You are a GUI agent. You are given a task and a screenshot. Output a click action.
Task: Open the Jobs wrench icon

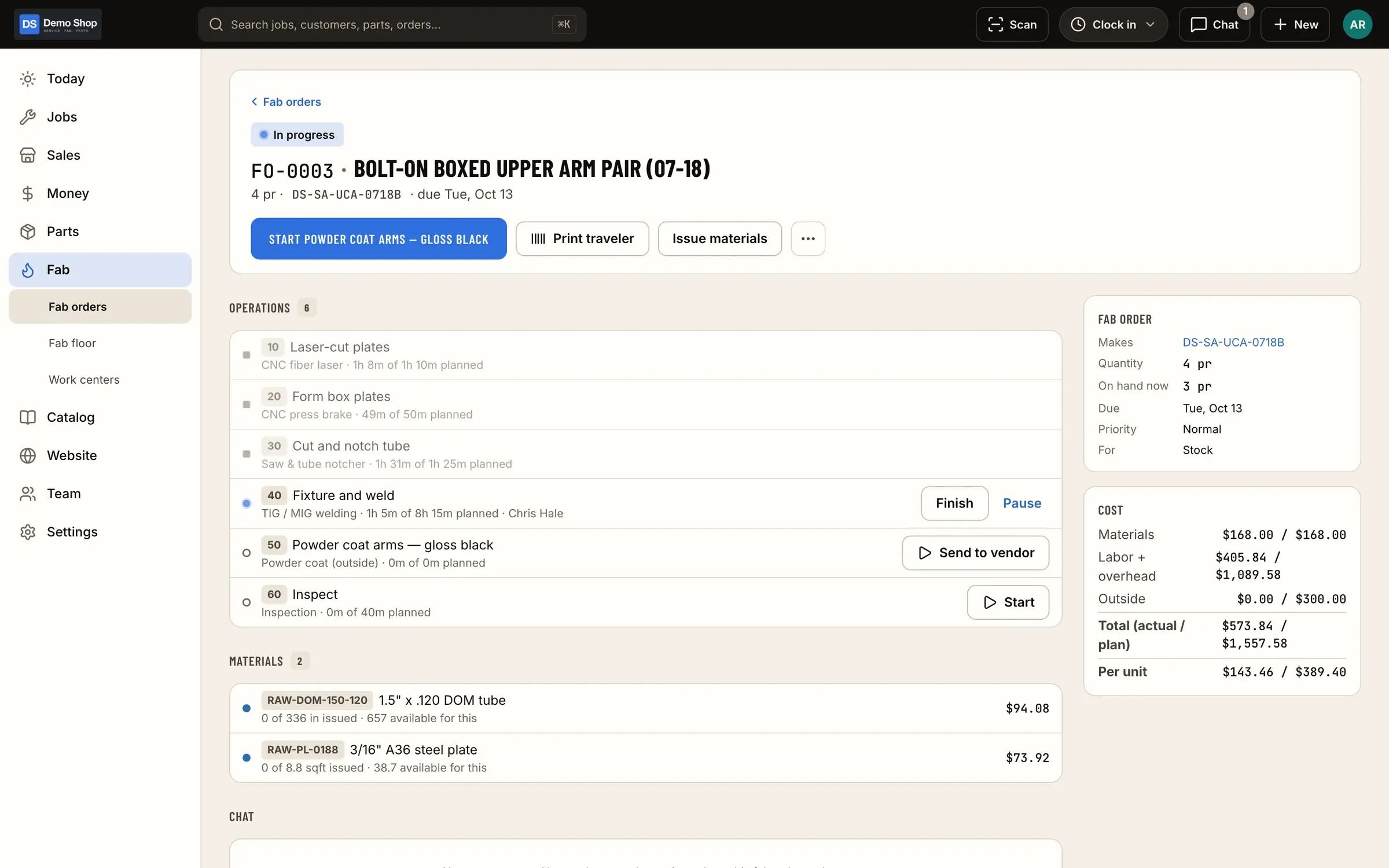[28, 117]
